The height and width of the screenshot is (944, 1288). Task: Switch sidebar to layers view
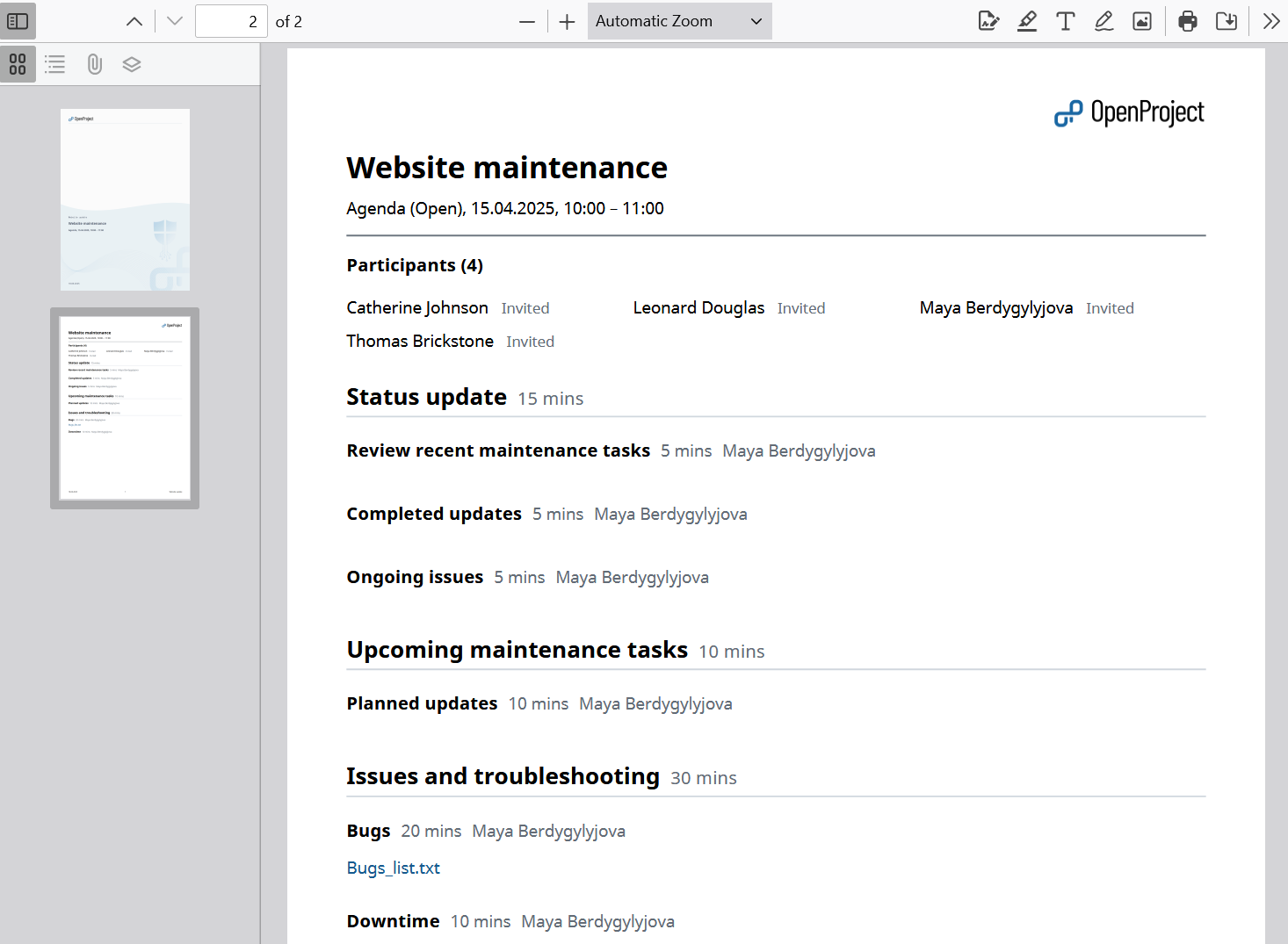(x=131, y=63)
